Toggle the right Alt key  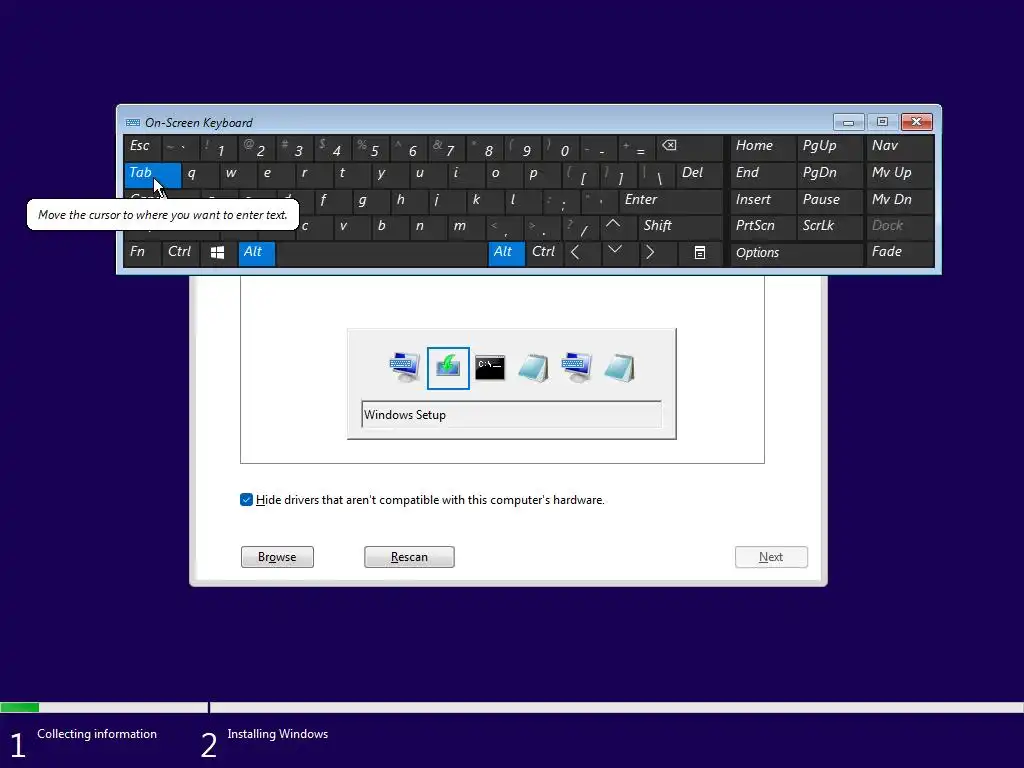point(507,253)
